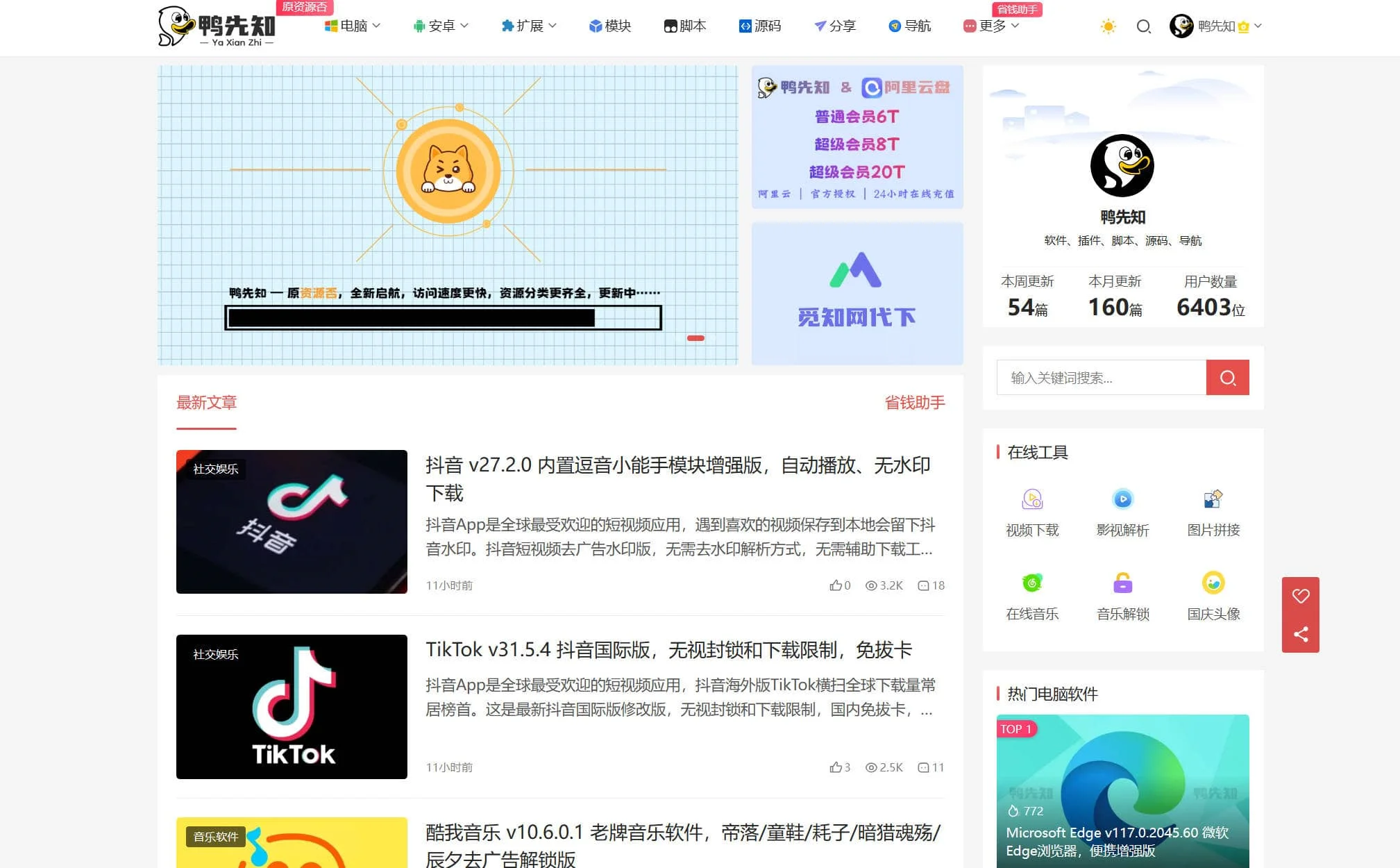The height and width of the screenshot is (868, 1400).
Task: Open the 国庆头像 online tool
Action: tap(1213, 596)
